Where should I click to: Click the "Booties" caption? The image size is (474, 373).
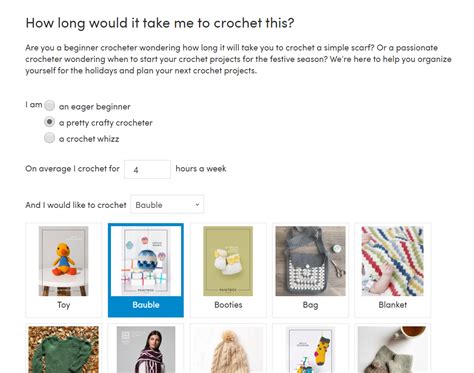point(228,305)
